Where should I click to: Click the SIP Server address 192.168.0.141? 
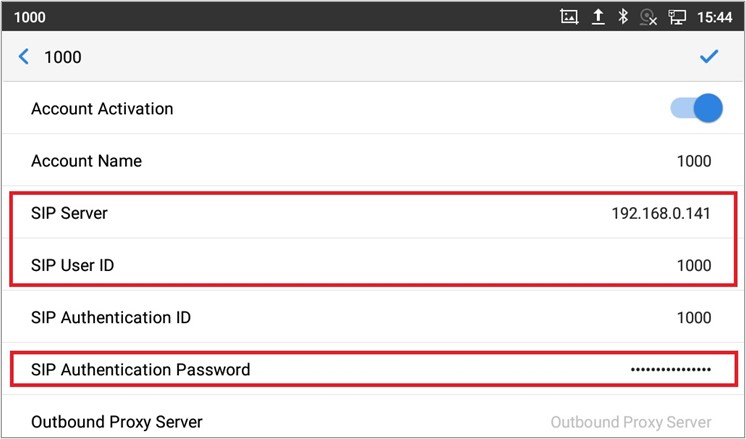tap(661, 213)
